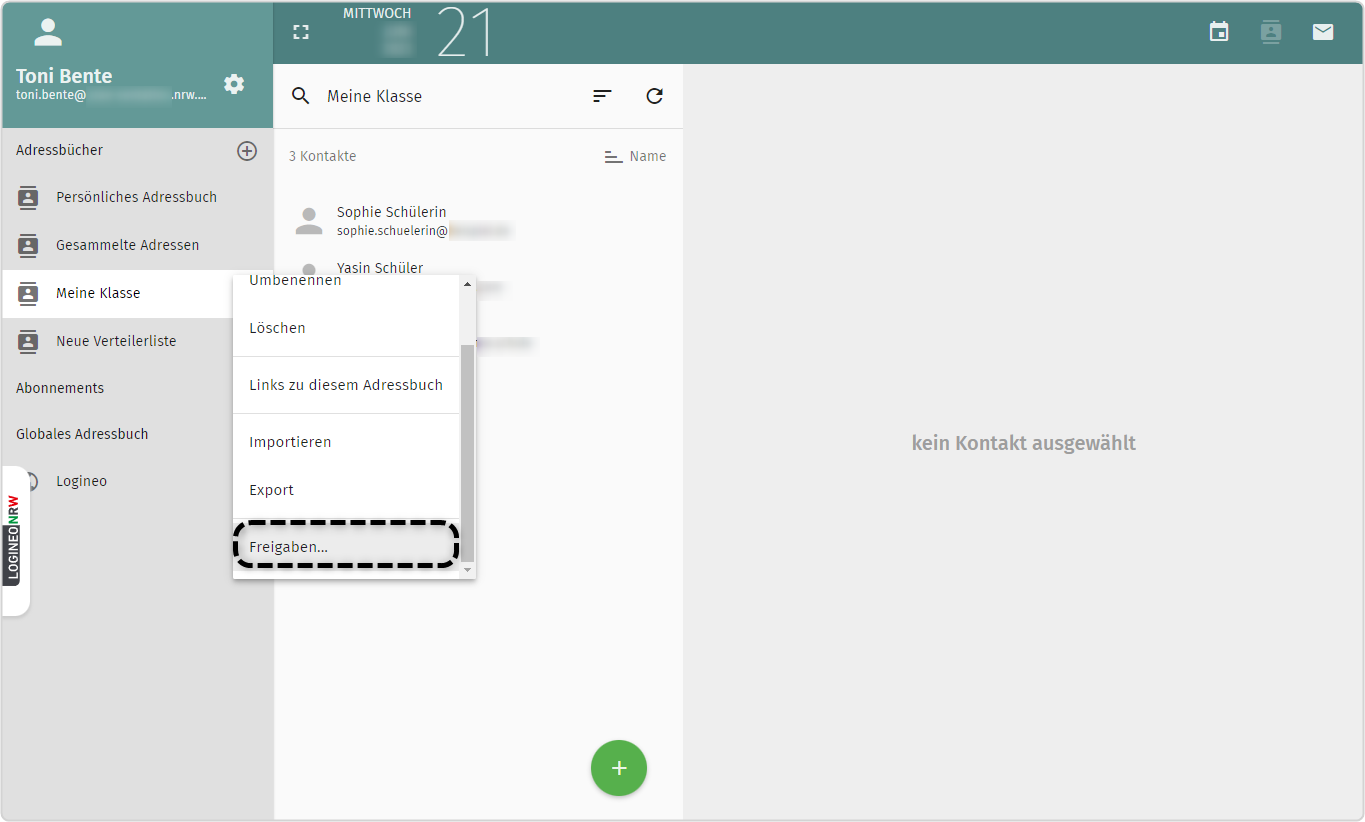Screen dimensions: 1365x822
Task: Choose Export from the context menu
Action: click(347, 490)
